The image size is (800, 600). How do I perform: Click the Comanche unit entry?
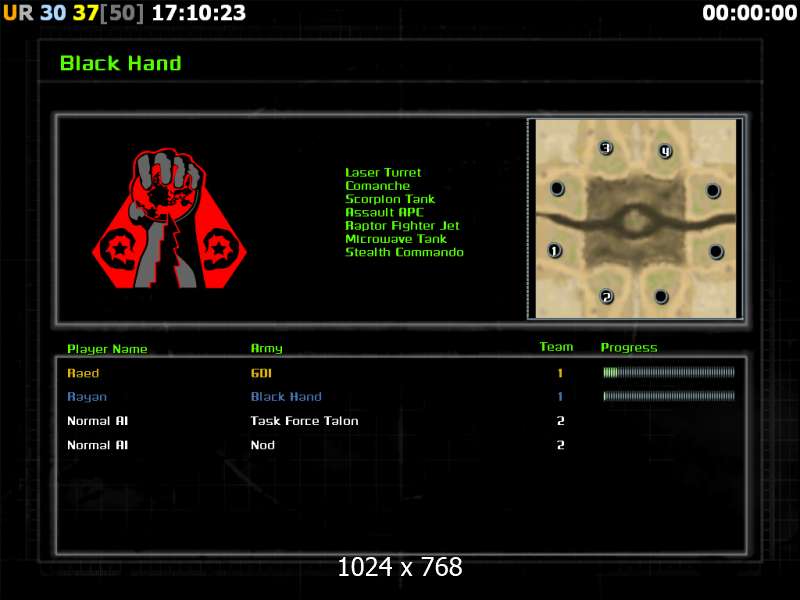click(378, 186)
